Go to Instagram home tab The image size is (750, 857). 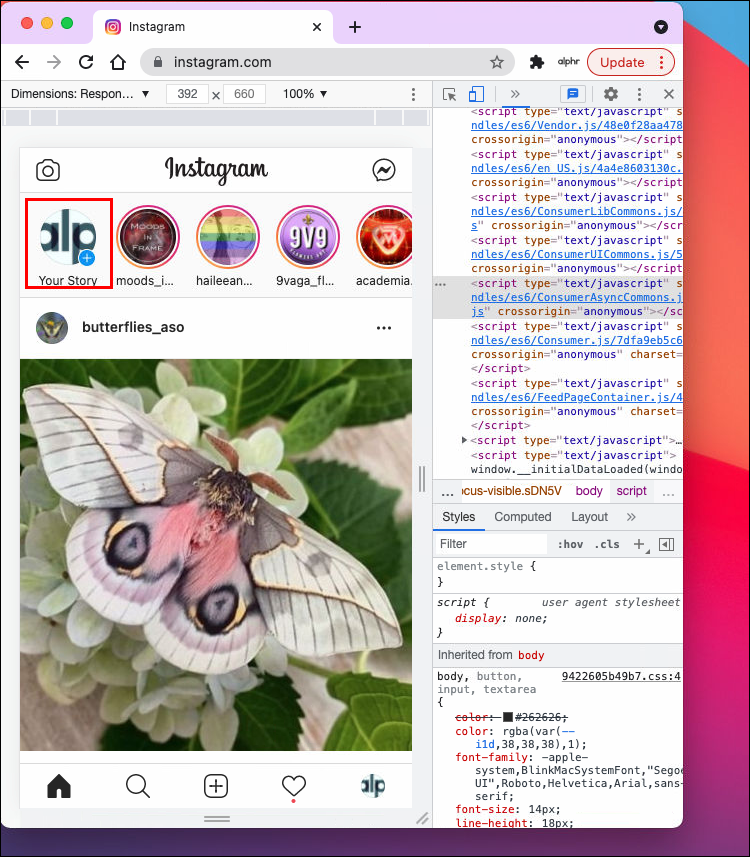(59, 786)
